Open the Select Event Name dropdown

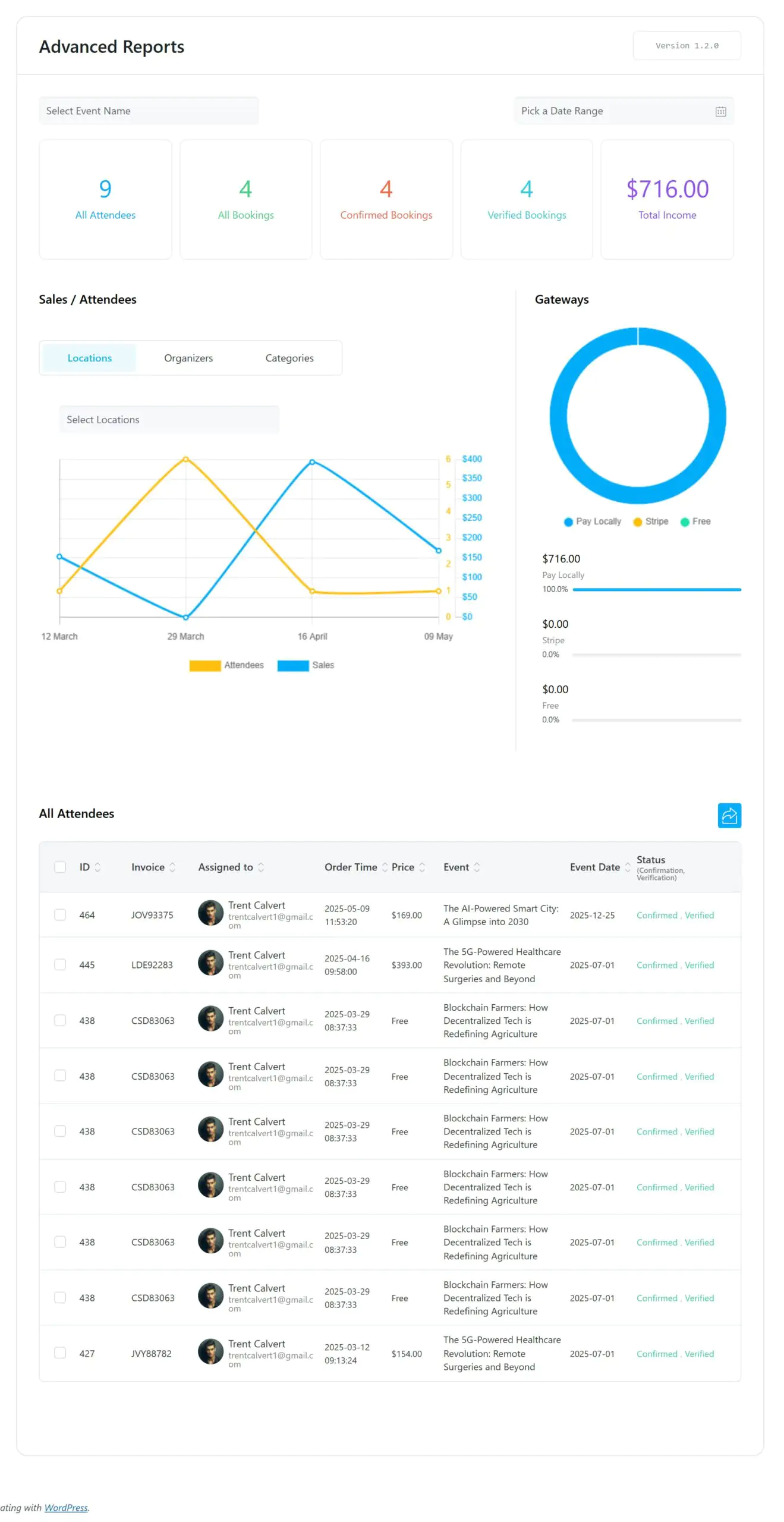149,111
